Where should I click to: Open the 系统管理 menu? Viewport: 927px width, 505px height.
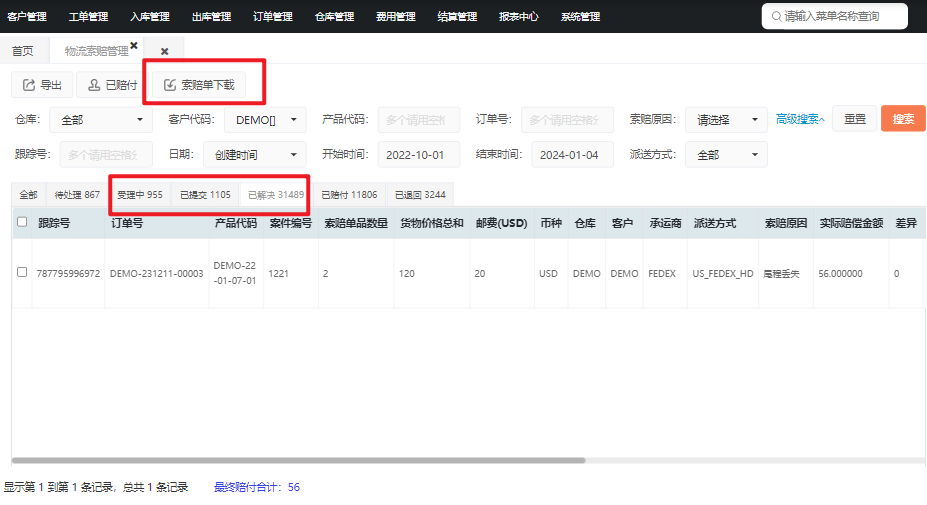[580, 17]
